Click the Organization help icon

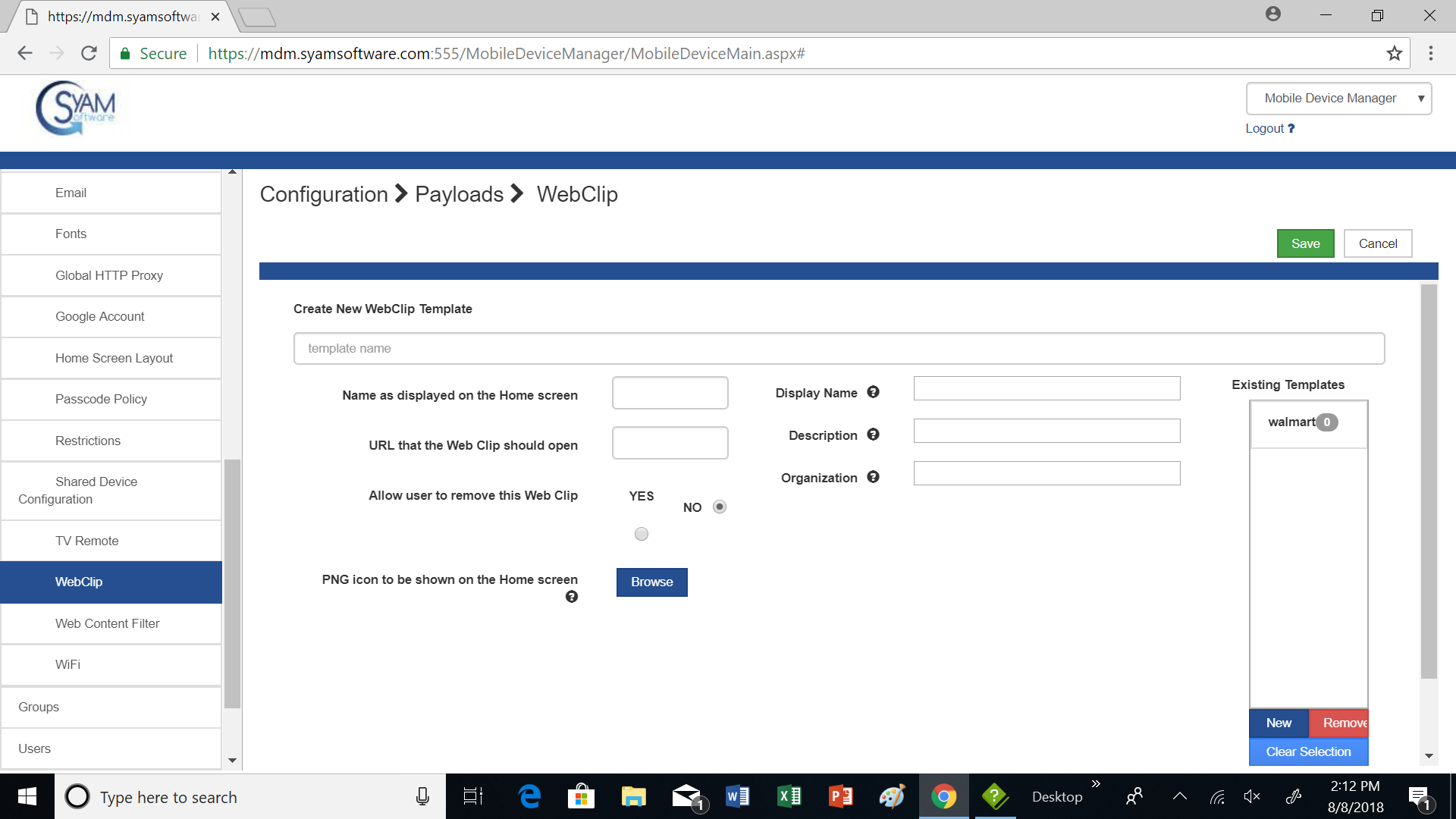pyautogui.click(x=873, y=477)
